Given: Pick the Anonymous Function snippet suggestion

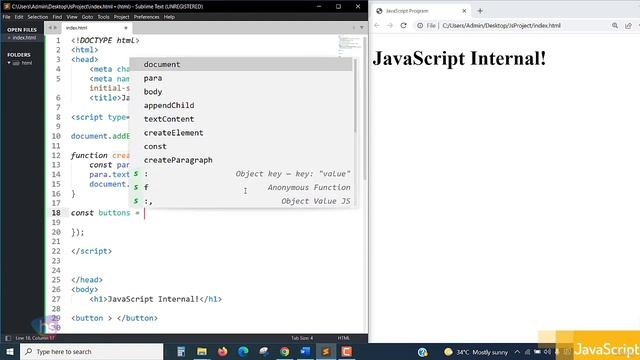Looking at the screenshot, I should (241, 187).
